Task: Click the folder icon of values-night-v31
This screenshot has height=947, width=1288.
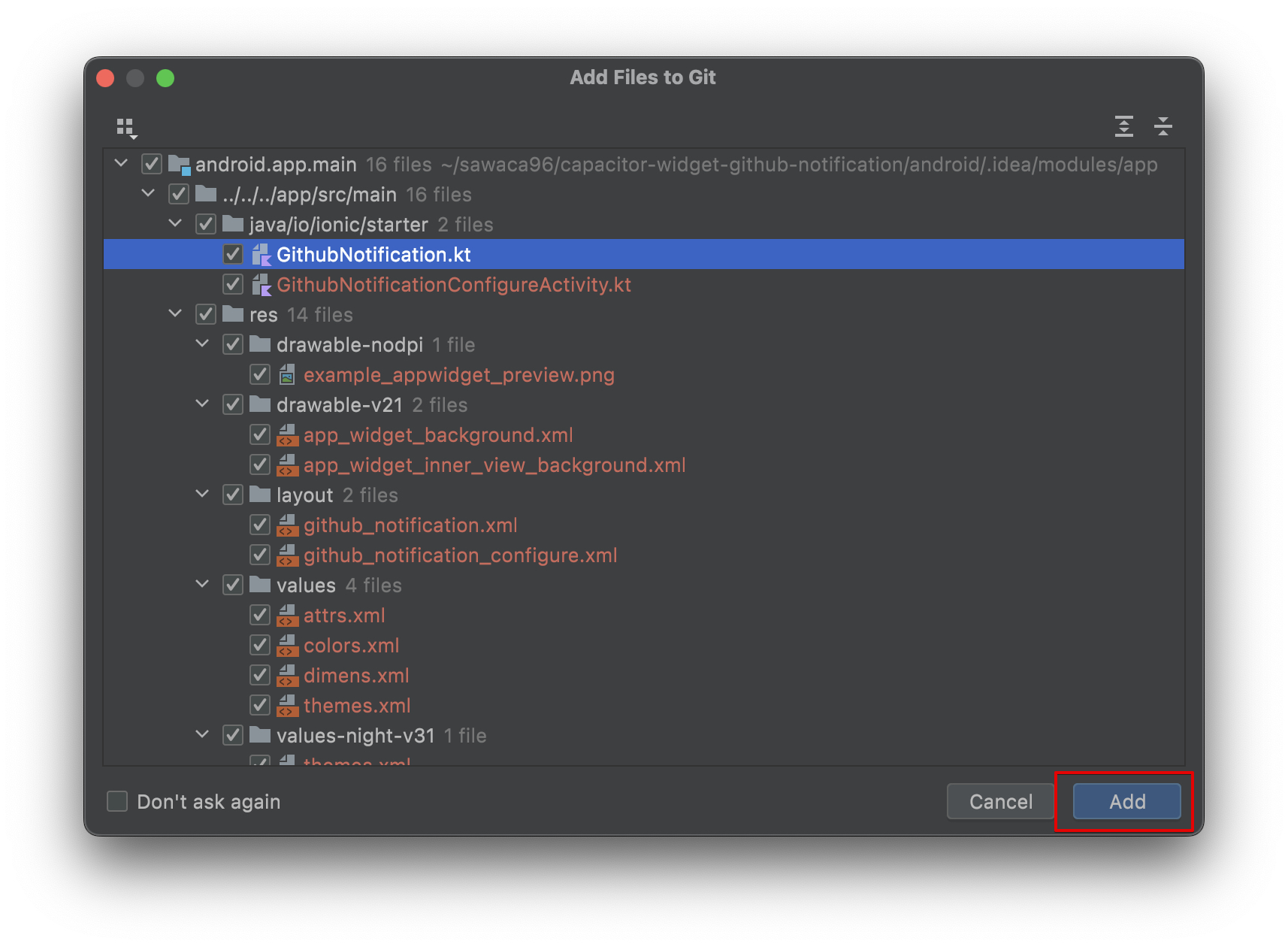Action: click(x=261, y=735)
